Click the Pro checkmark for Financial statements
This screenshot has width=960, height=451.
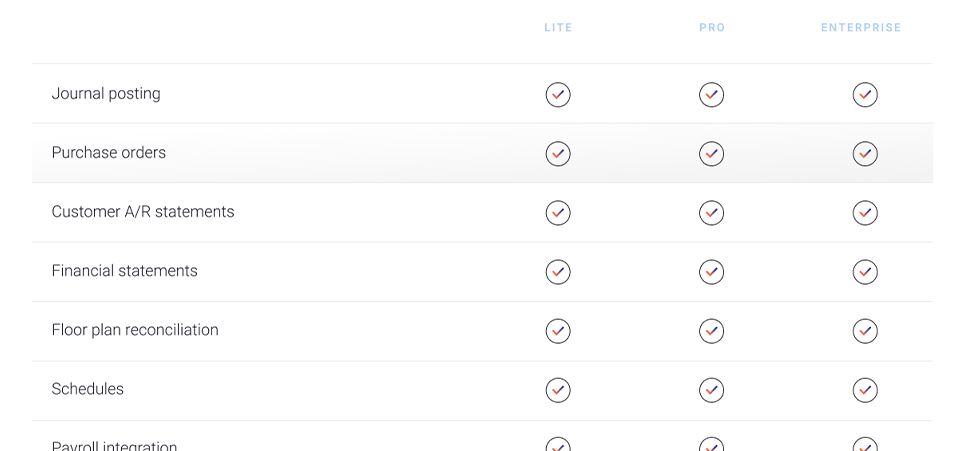pyautogui.click(x=711, y=272)
